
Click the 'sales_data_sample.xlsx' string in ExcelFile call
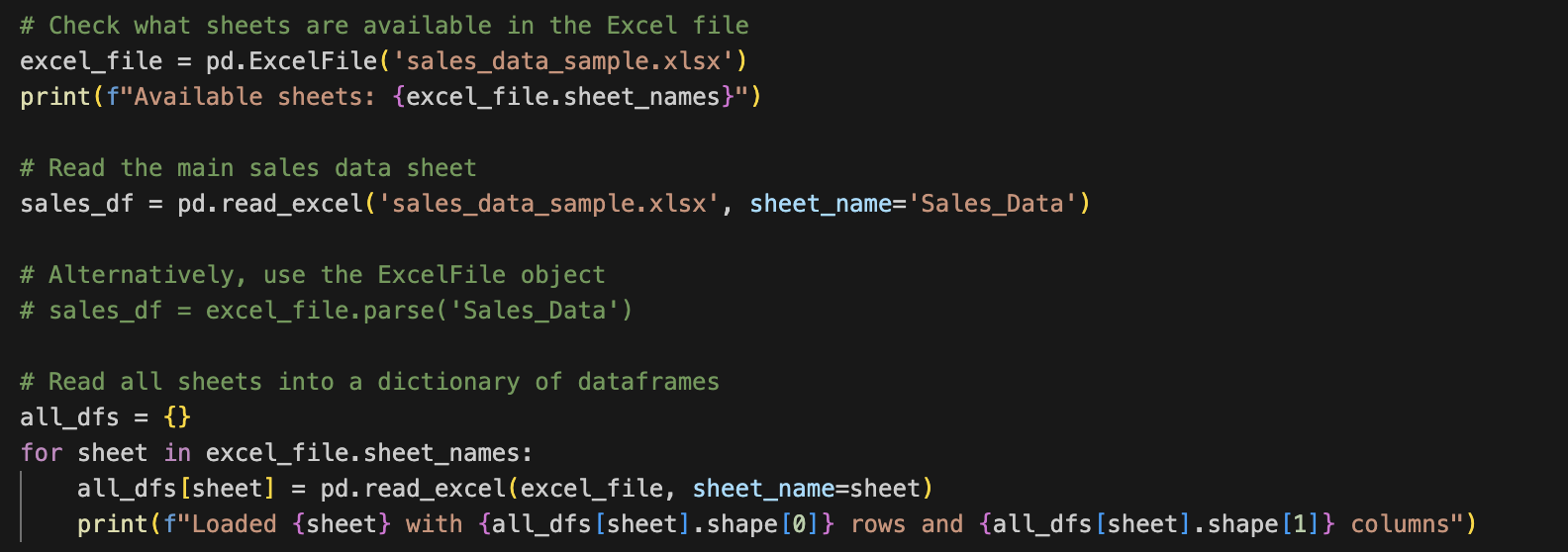point(563,61)
